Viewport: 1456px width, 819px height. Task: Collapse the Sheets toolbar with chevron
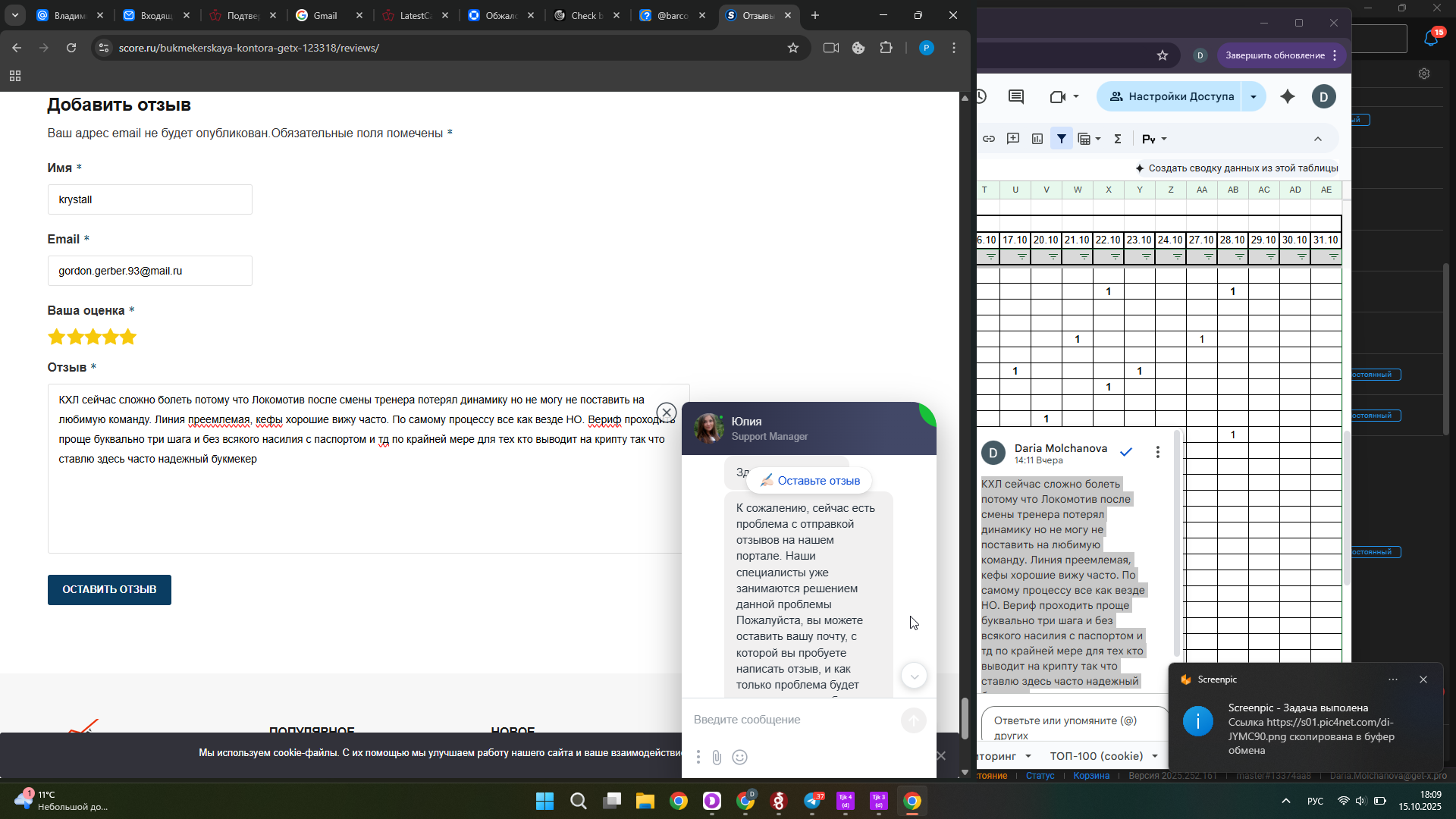pyautogui.click(x=1318, y=139)
